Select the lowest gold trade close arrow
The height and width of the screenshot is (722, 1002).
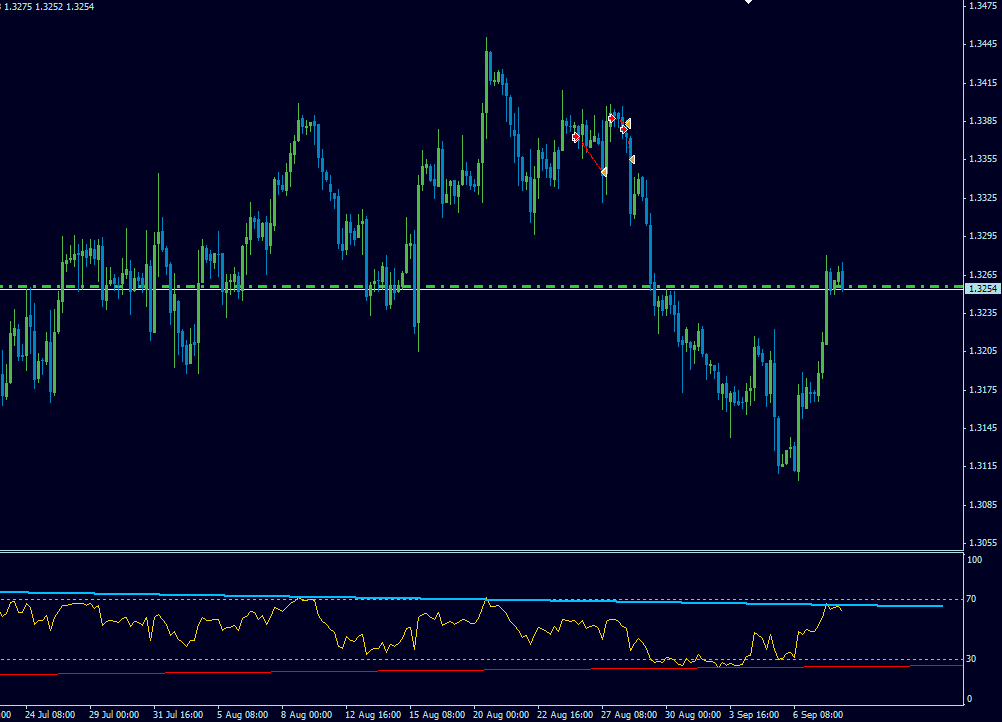point(604,172)
